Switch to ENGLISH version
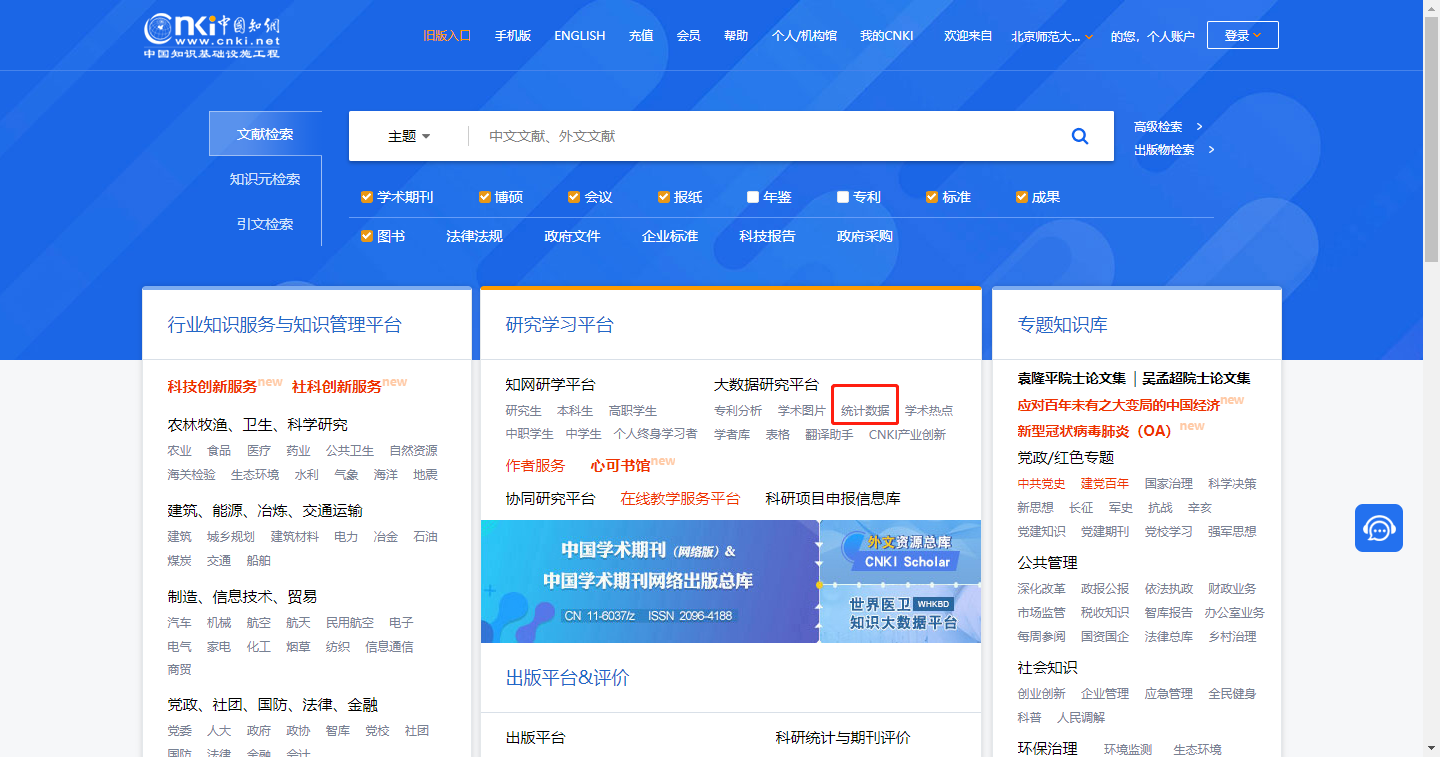Viewport: 1440px width, 757px height. 580,35
